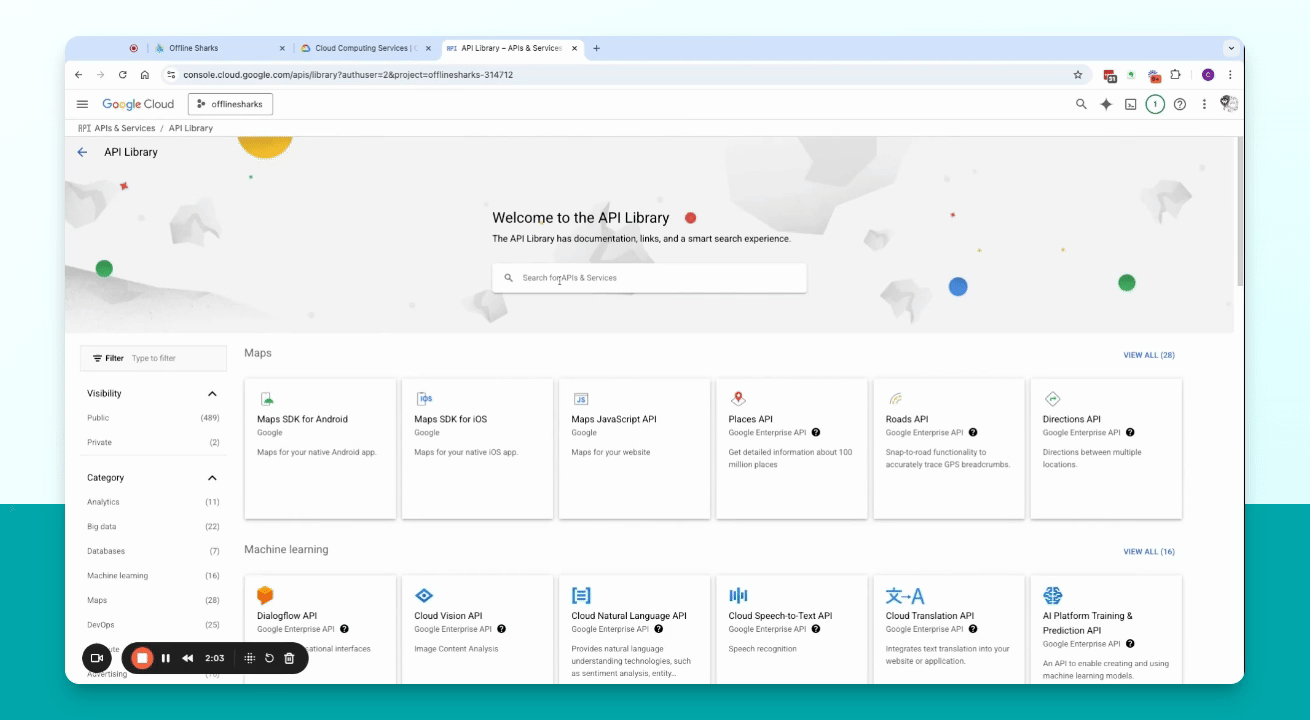
Task: Restart recording with circular arrow
Action: pos(269,658)
